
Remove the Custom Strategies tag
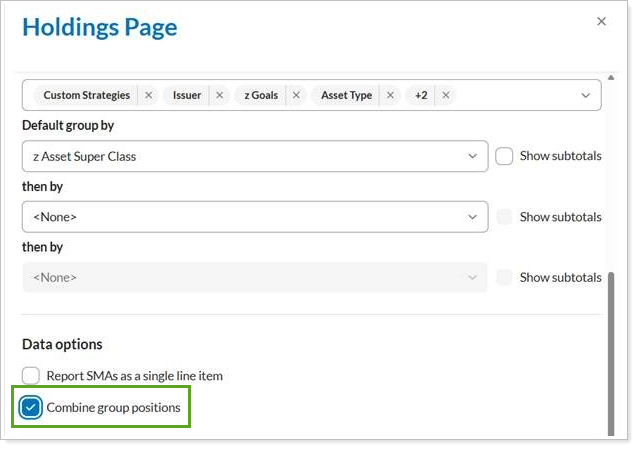(x=149, y=96)
